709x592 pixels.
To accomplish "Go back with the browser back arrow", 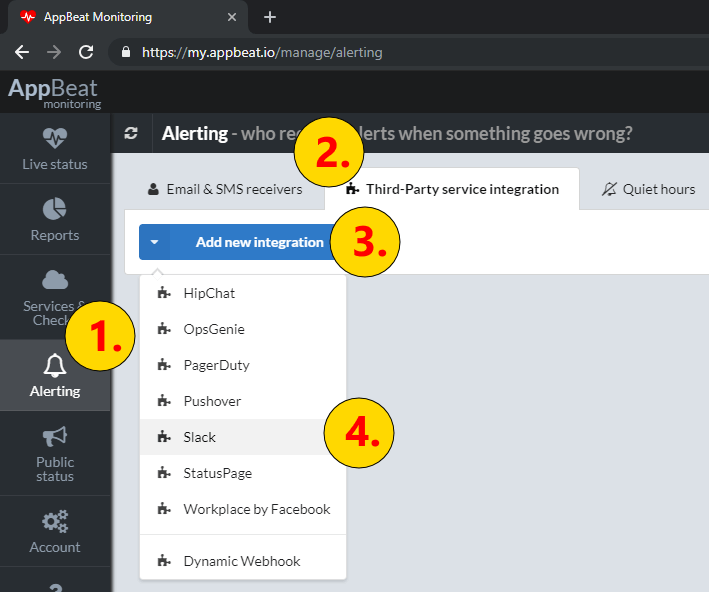I will click(22, 52).
